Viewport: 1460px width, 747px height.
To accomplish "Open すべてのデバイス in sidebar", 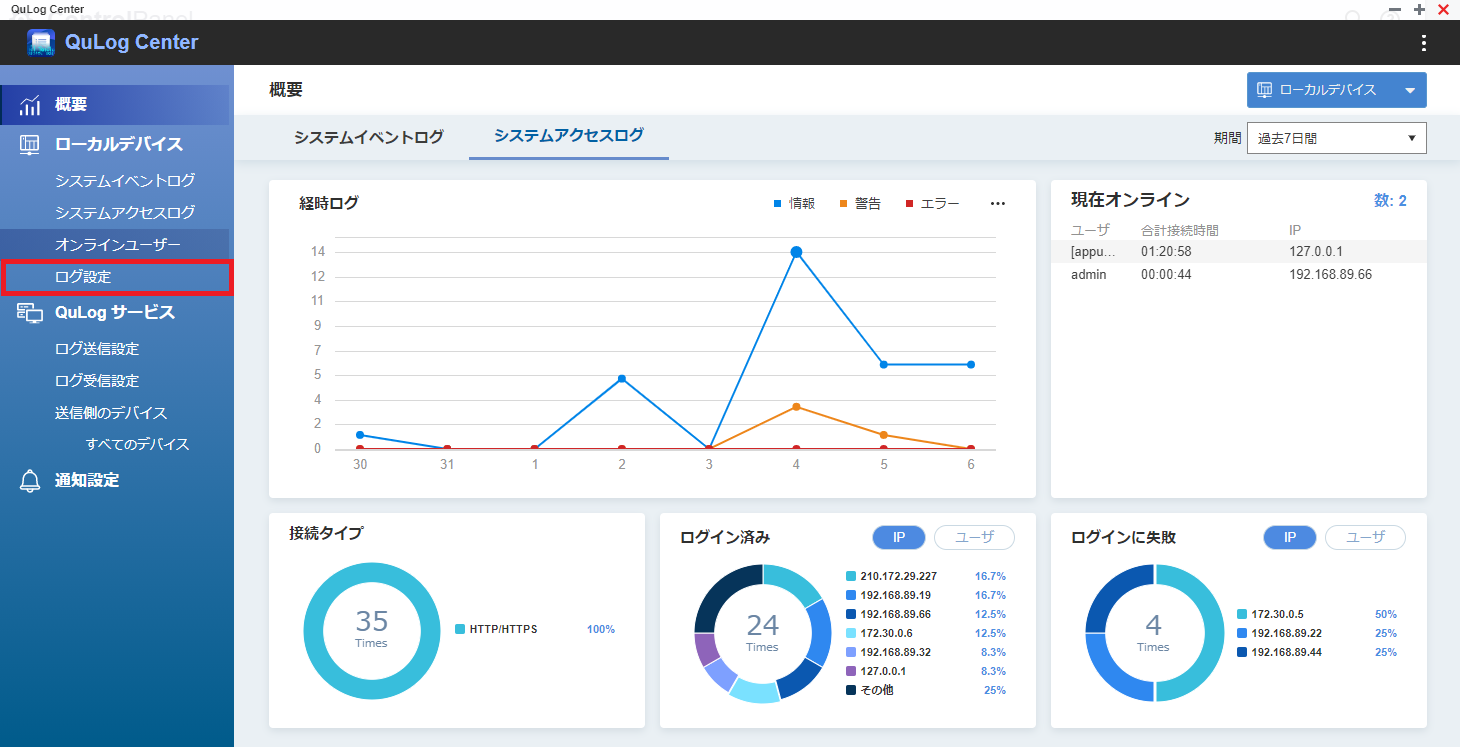I will coord(137,445).
